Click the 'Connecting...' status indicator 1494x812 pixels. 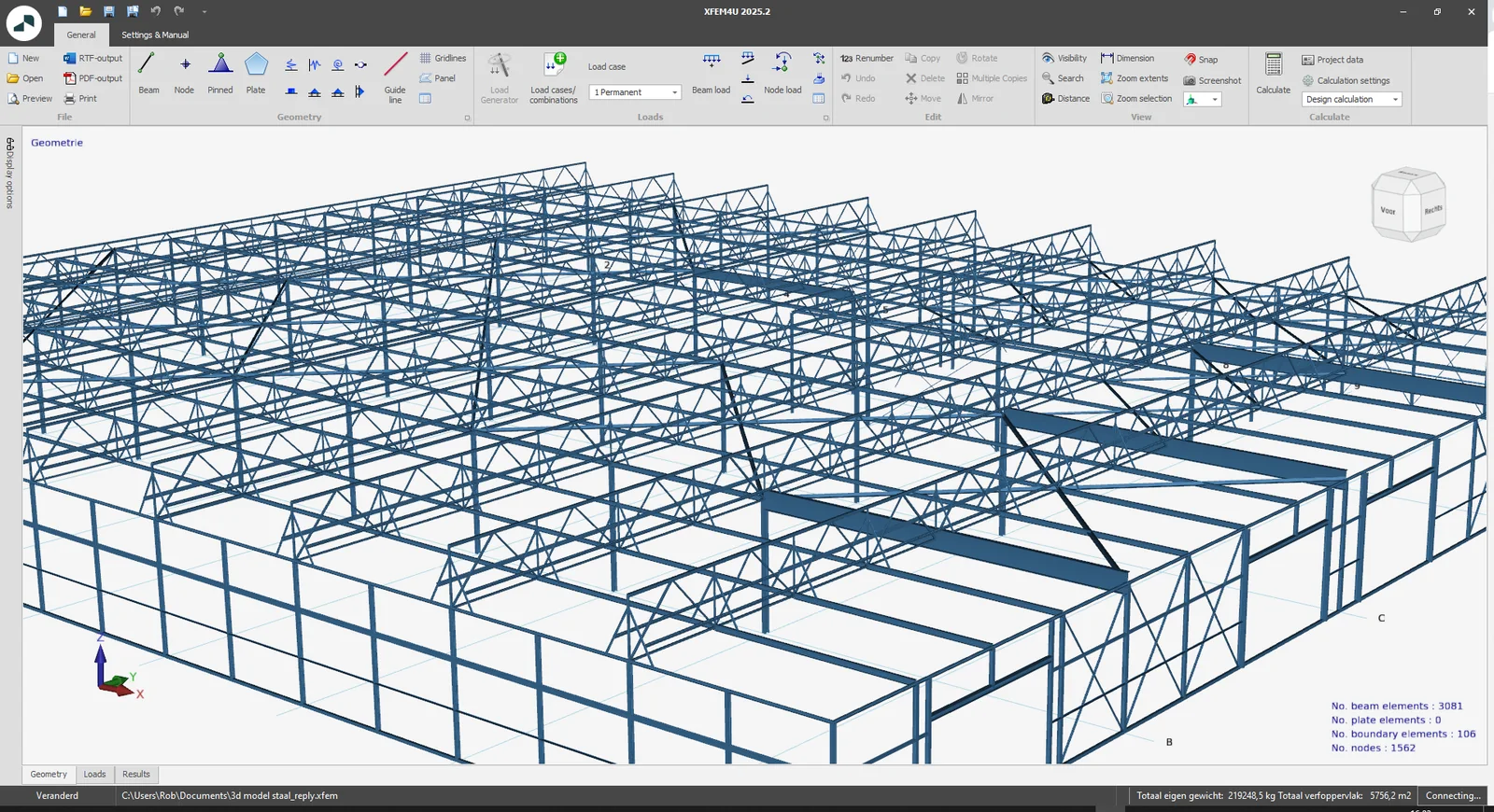click(x=1453, y=796)
